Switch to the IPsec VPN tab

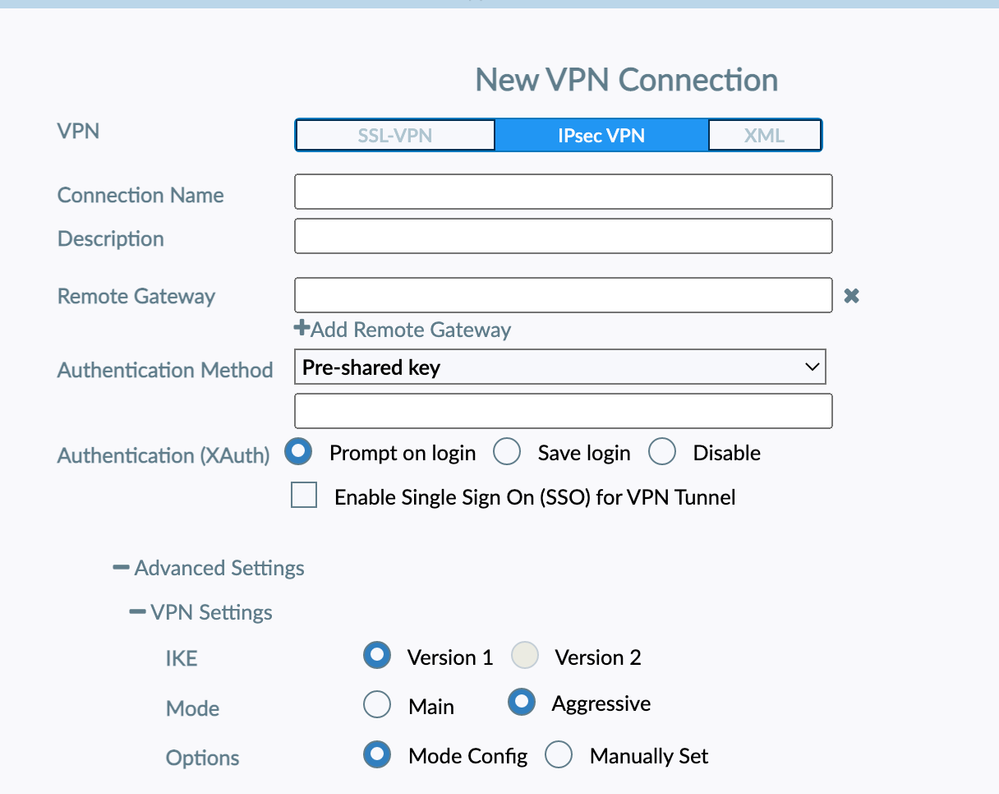(601, 135)
